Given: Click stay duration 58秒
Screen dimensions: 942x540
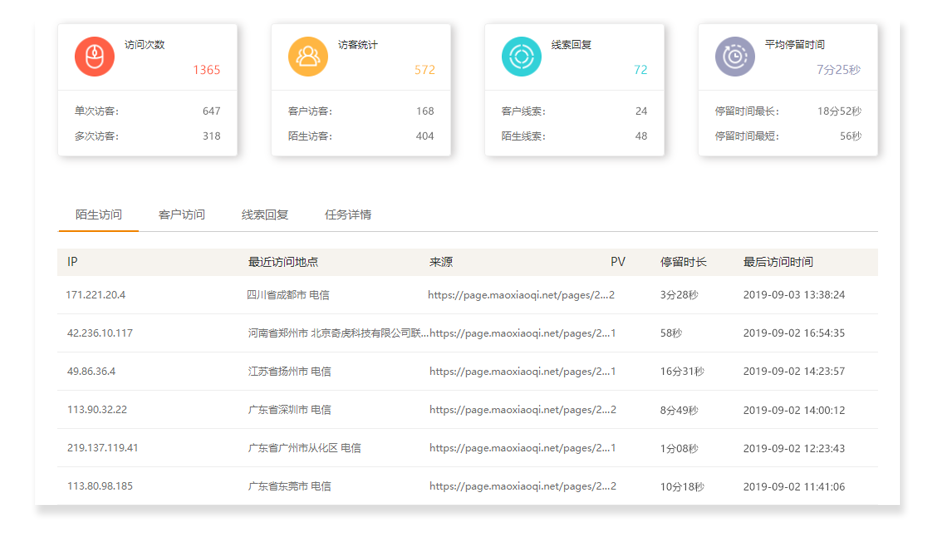Looking at the screenshot, I should [x=671, y=333].
